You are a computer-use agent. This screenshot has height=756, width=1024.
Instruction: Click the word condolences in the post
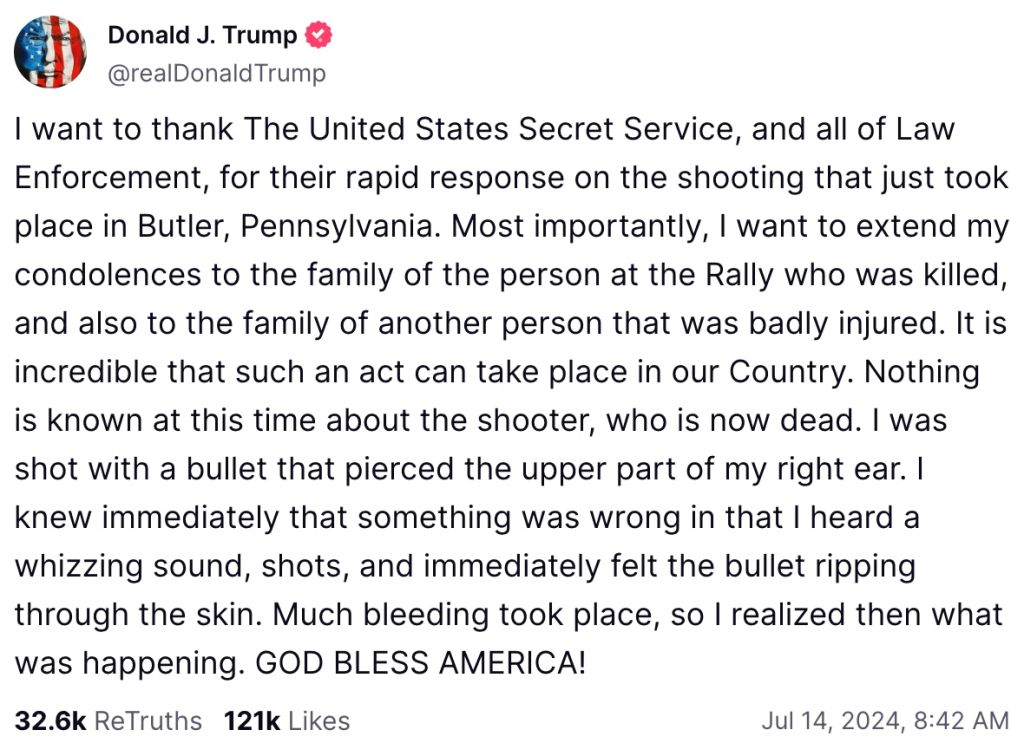tap(108, 275)
